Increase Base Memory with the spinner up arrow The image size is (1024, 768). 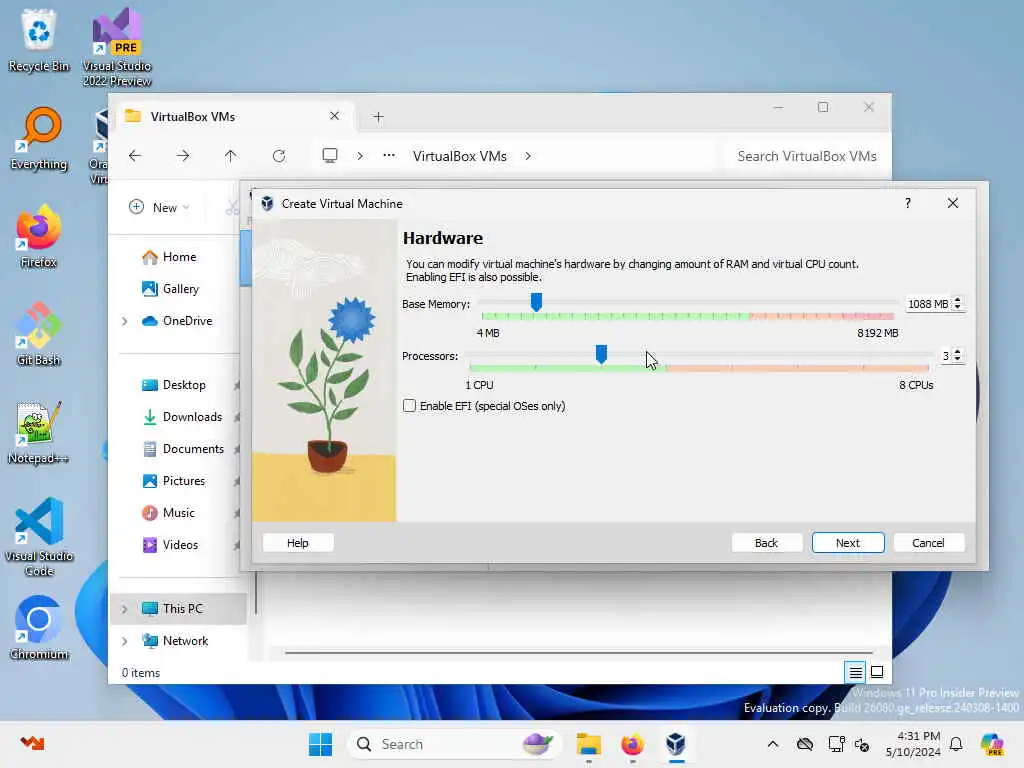click(x=957, y=300)
